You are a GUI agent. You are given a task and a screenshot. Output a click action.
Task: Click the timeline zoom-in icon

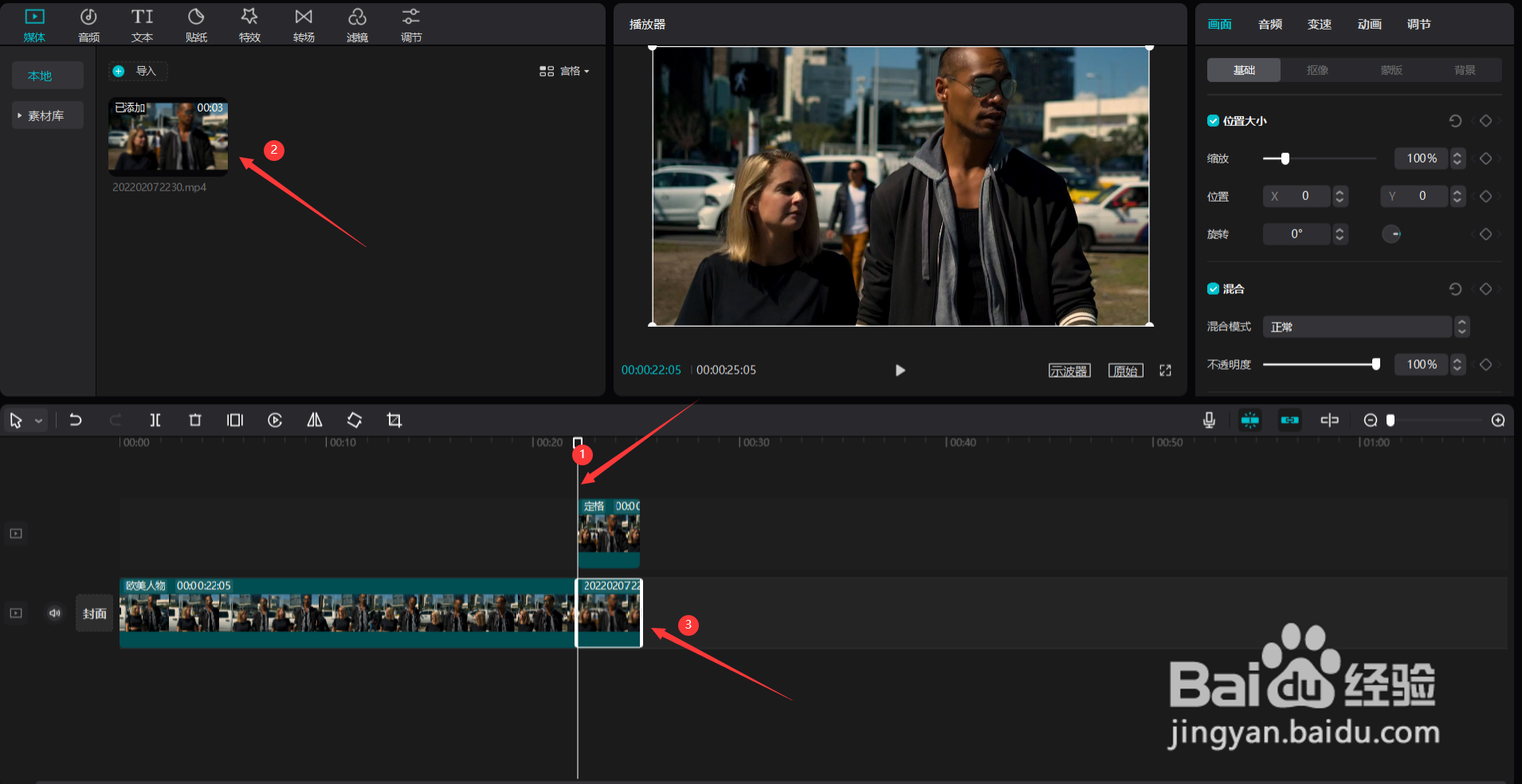point(1498,420)
